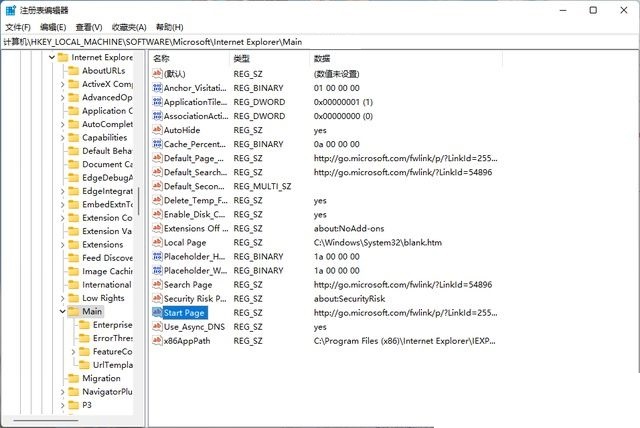The image size is (640, 428).
Task: Open the 编辑(E) menu
Action: [x=53, y=27]
